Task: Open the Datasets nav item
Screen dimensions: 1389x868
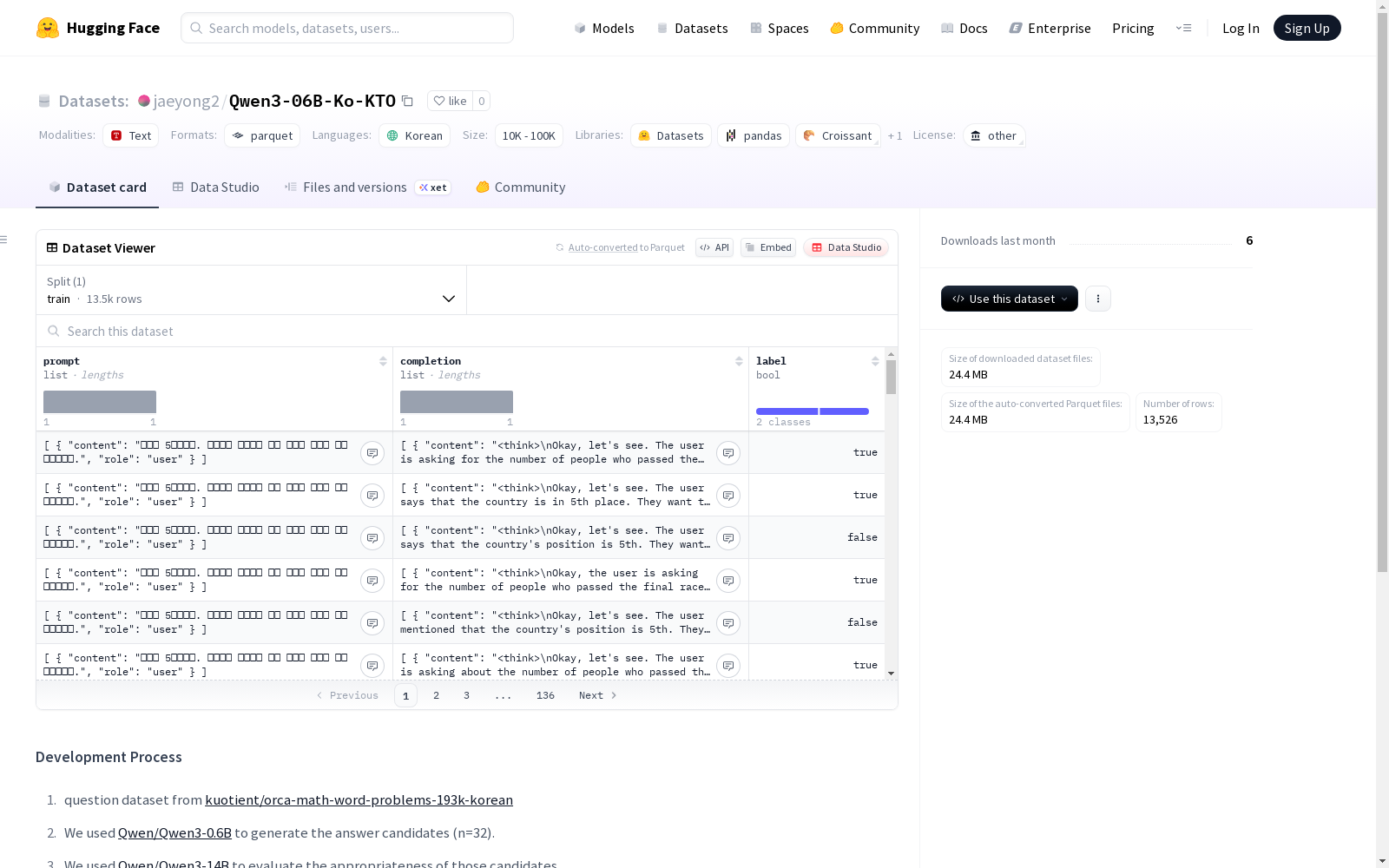Action: (x=692, y=28)
